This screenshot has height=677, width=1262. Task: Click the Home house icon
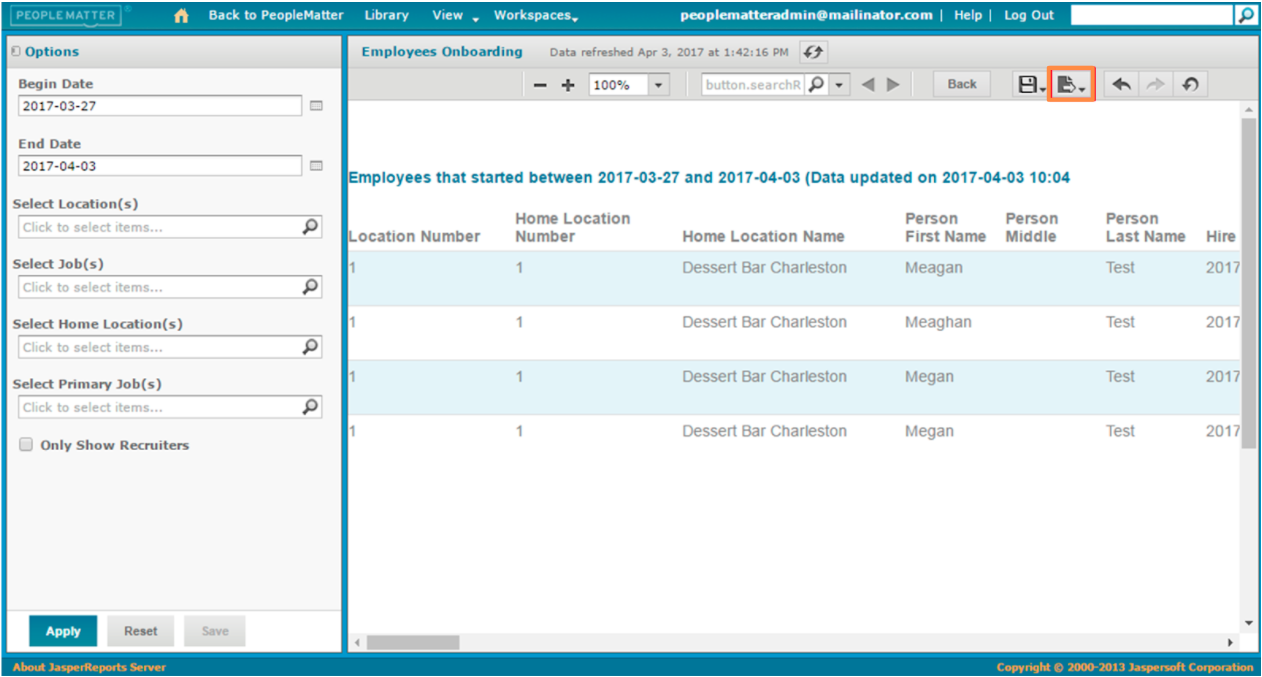coord(181,16)
